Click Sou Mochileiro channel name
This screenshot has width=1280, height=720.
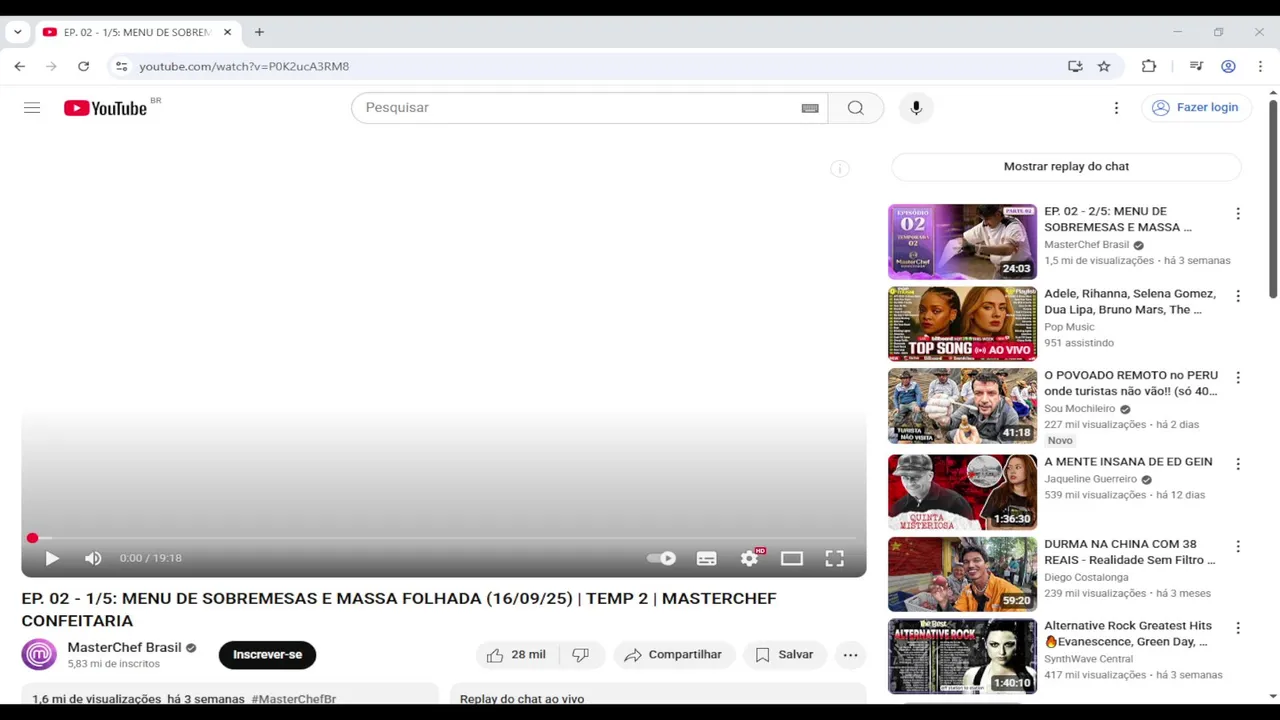point(1079,409)
